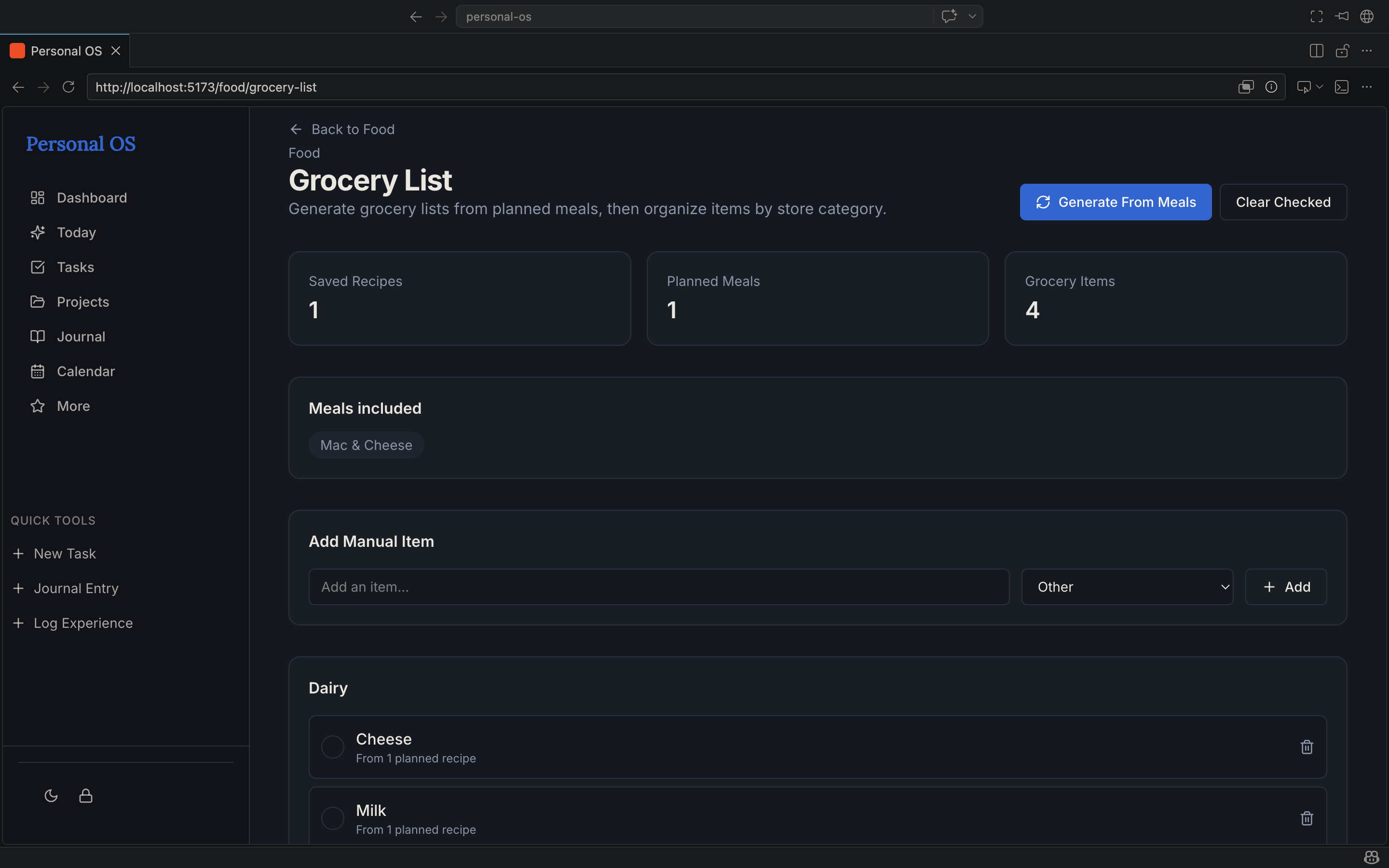Open tab bar more actions ellipsis

[1367, 51]
